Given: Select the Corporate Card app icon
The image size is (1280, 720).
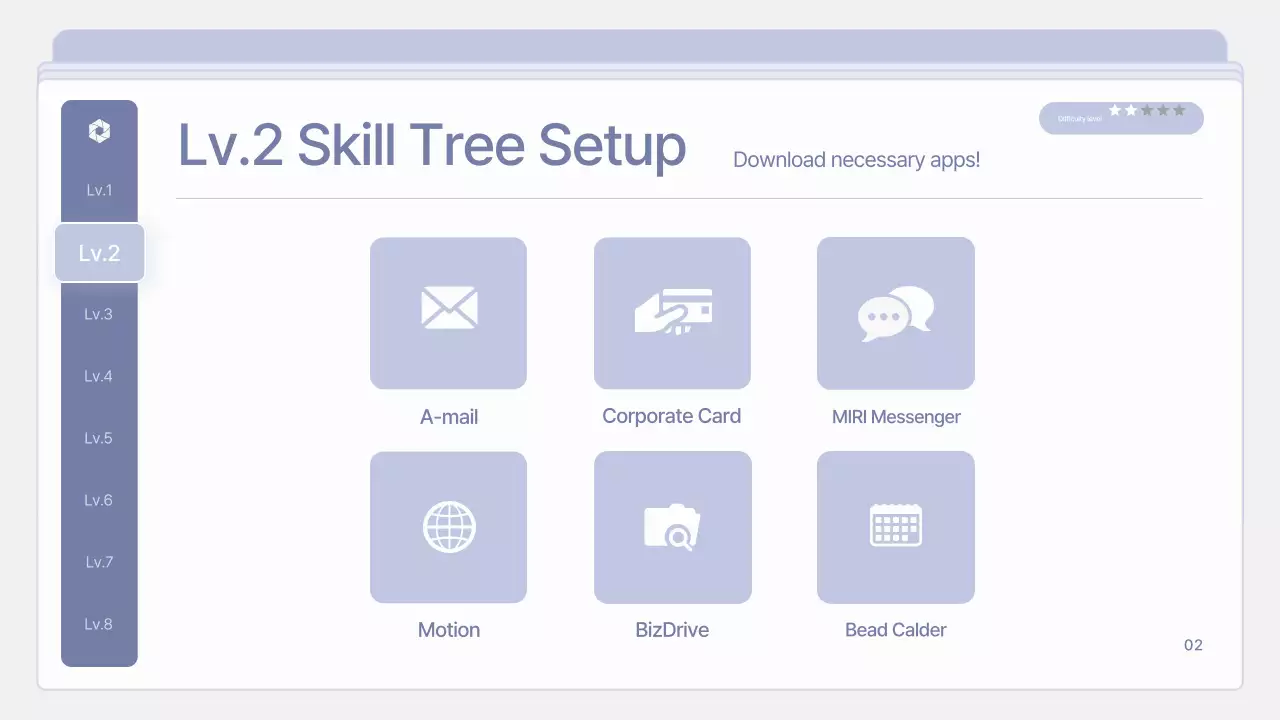Looking at the screenshot, I should click(x=672, y=311).
